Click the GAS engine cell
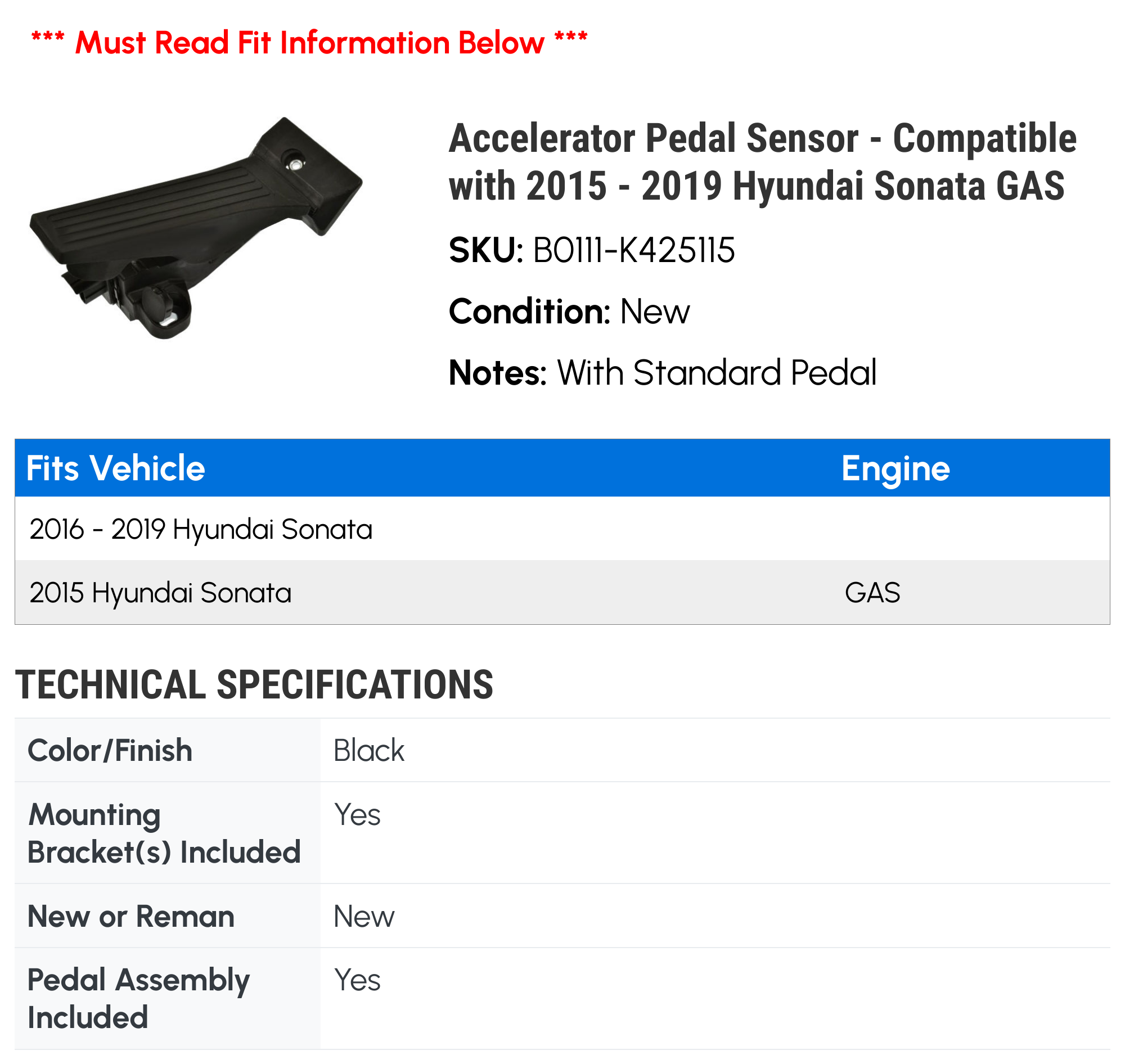Viewport: 1125px width, 1064px height. (872, 593)
